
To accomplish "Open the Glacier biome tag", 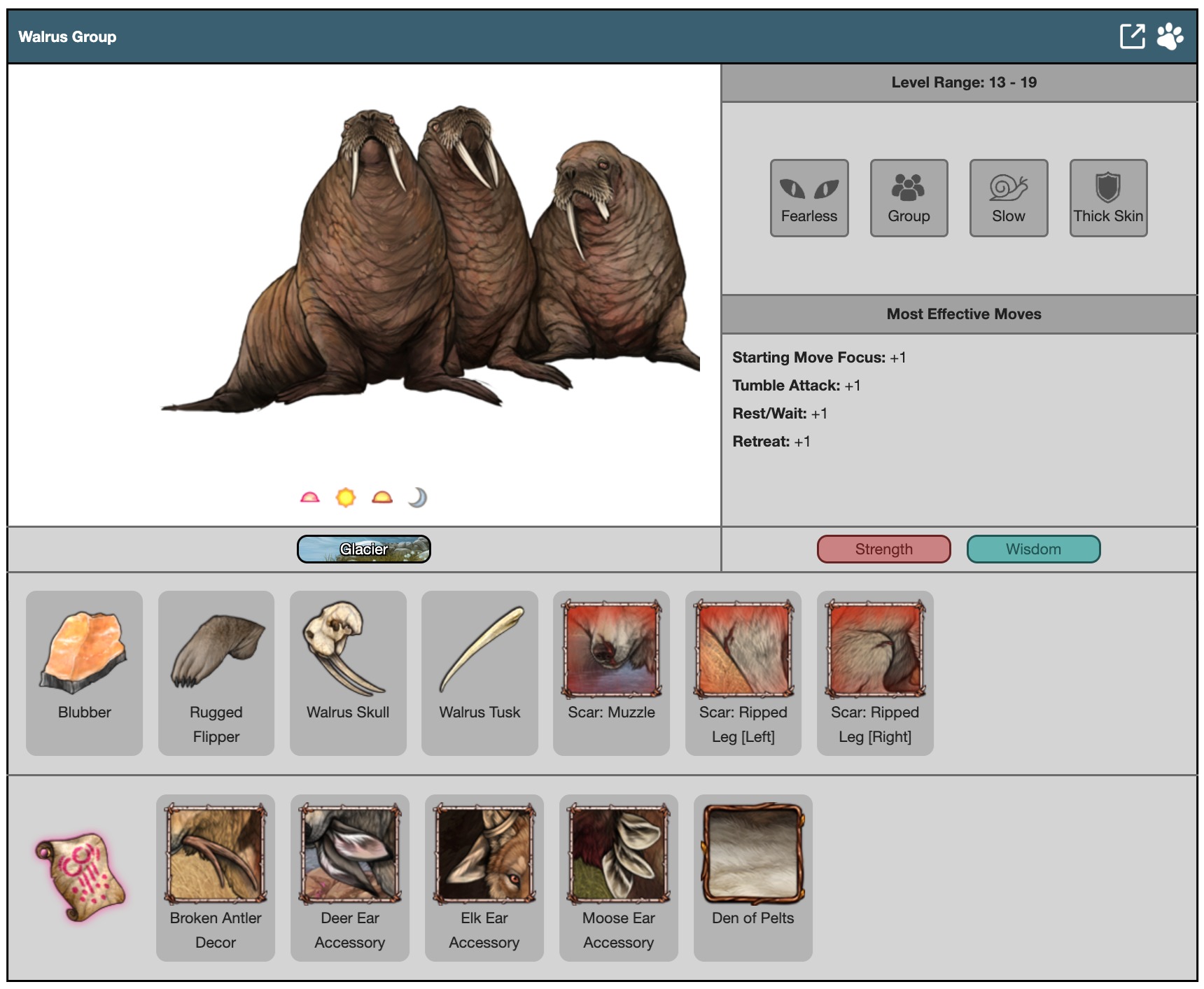I will (x=364, y=549).
